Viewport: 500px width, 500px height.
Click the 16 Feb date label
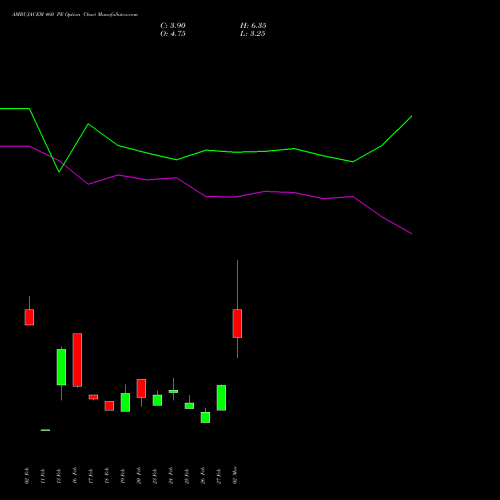75,476
